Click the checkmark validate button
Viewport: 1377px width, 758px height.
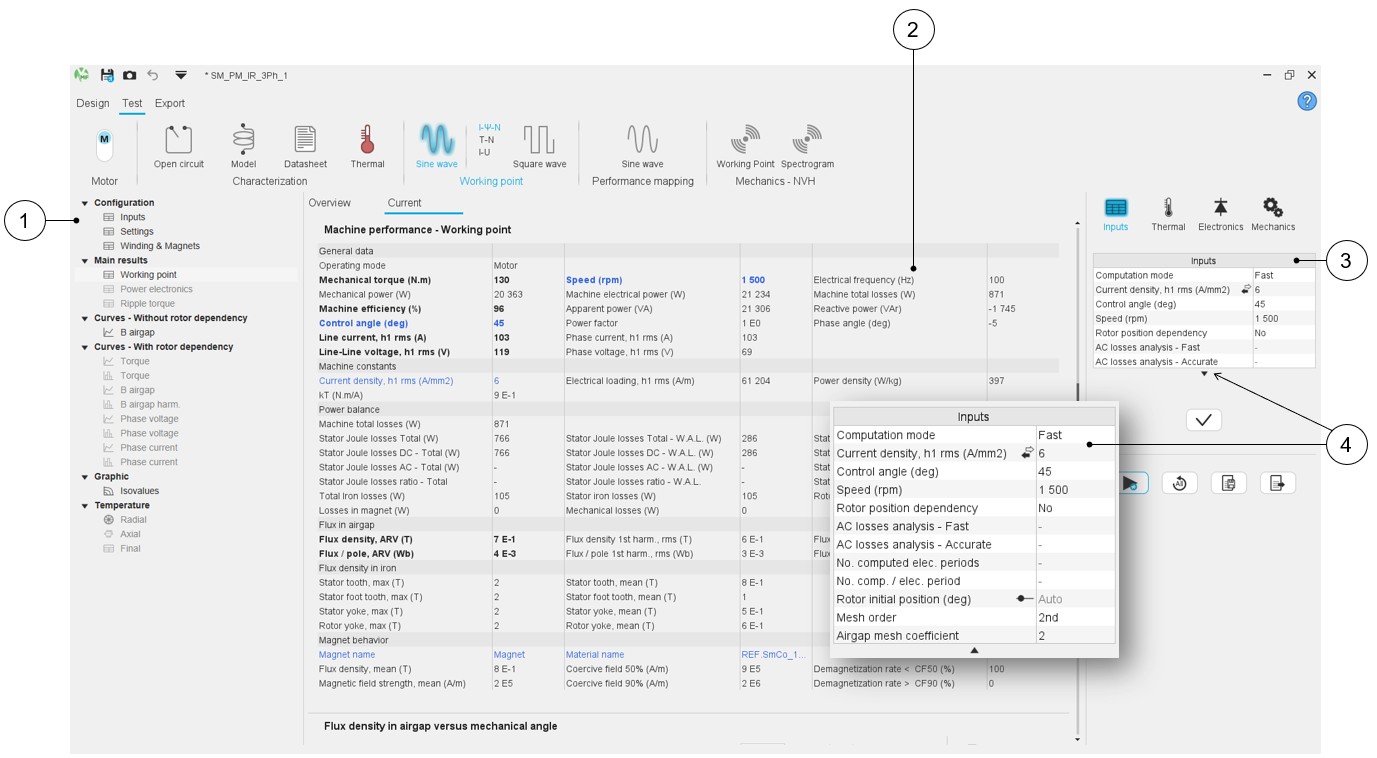coord(1203,420)
